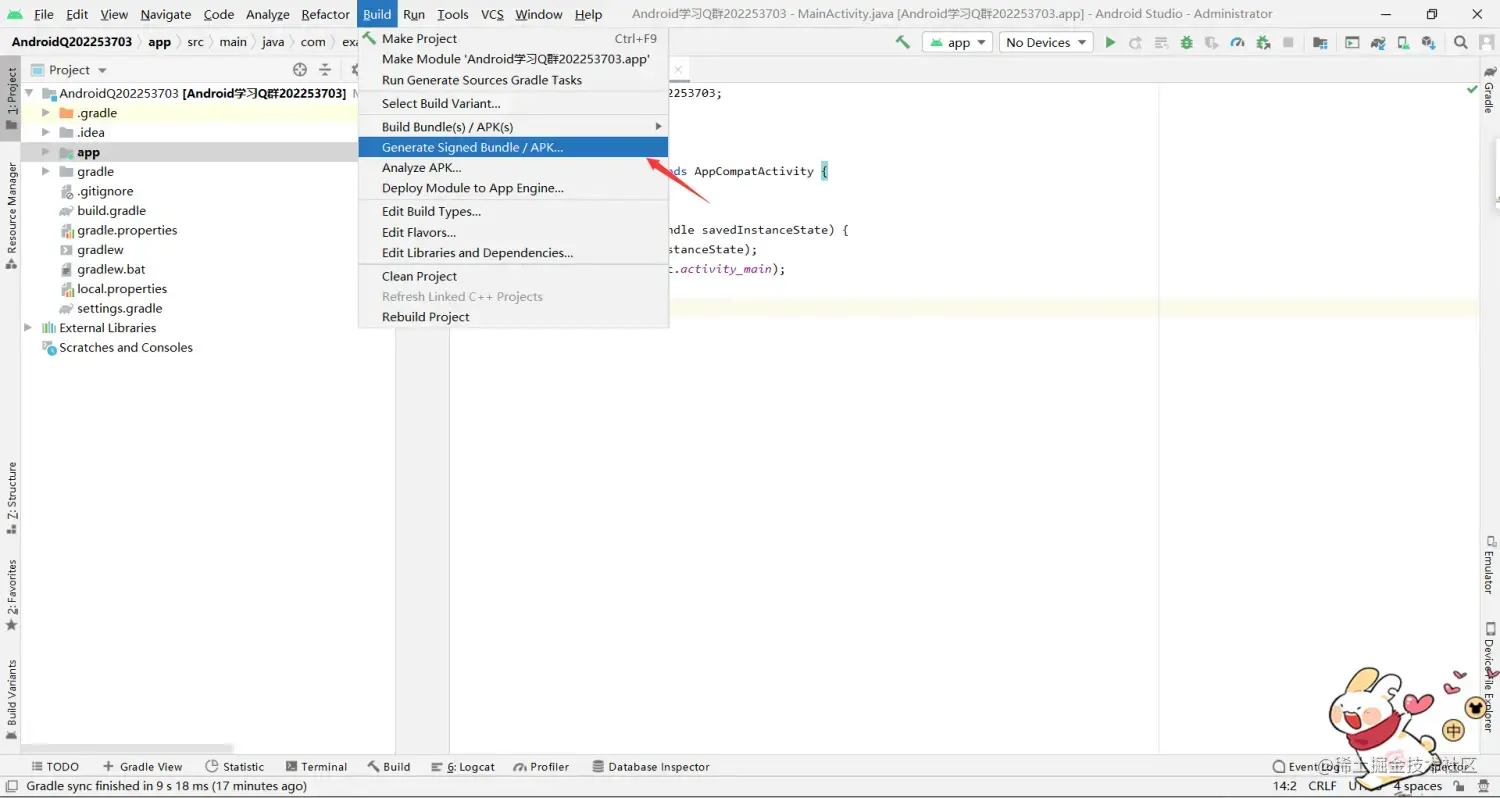Select the settings.gradle file in tree
This screenshot has height=798, width=1500.
(x=119, y=308)
